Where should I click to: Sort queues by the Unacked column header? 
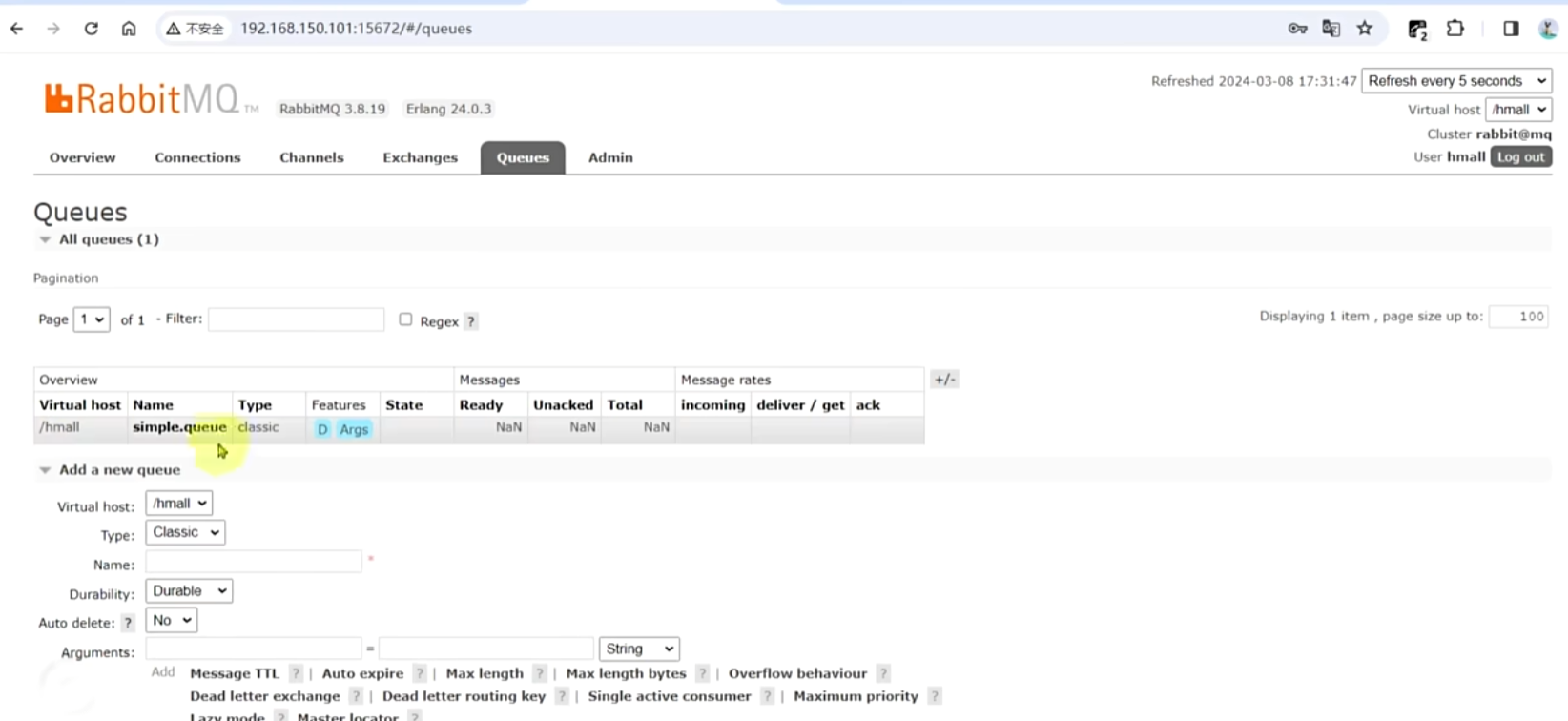(563, 405)
